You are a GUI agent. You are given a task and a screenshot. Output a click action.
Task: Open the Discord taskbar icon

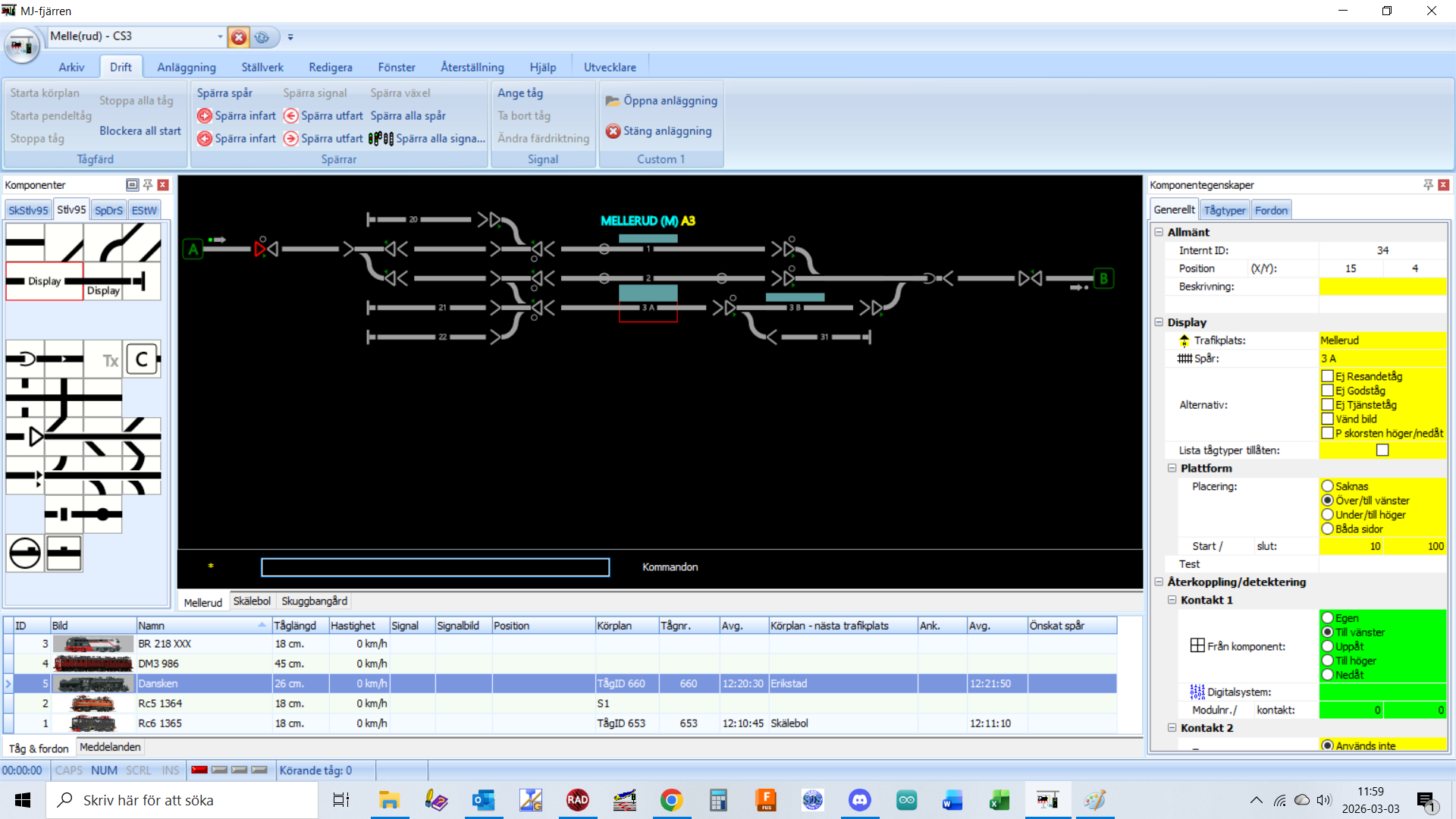(859, 800)
